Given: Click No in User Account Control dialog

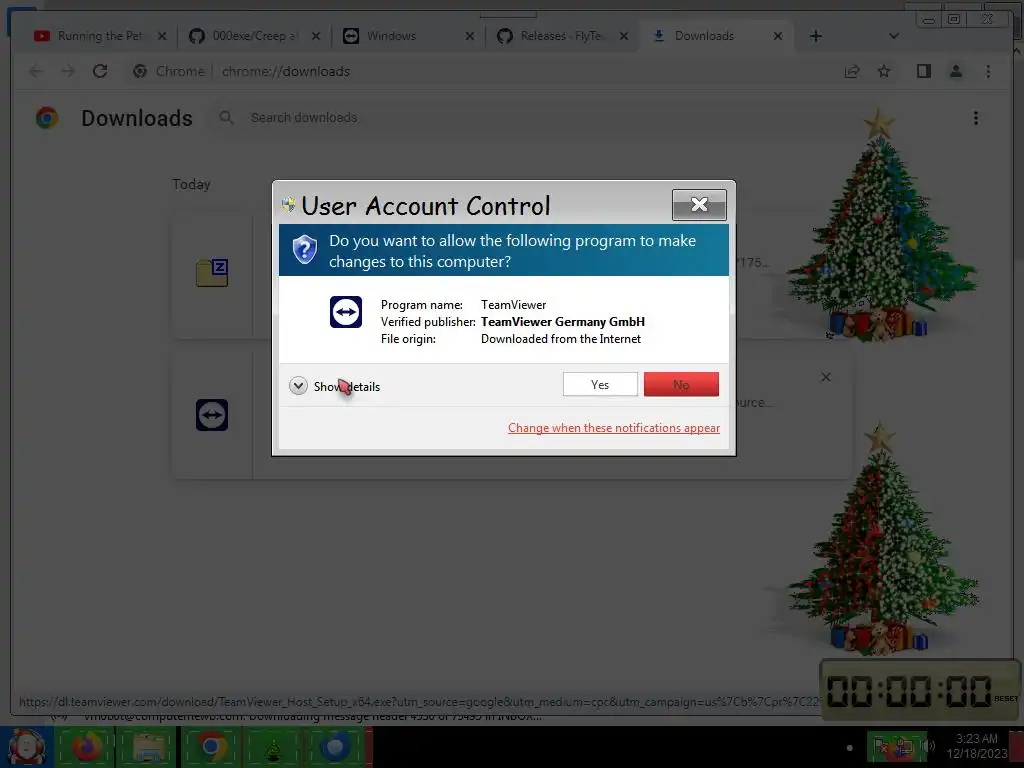Looking at the screenshot, I should 681,385.
